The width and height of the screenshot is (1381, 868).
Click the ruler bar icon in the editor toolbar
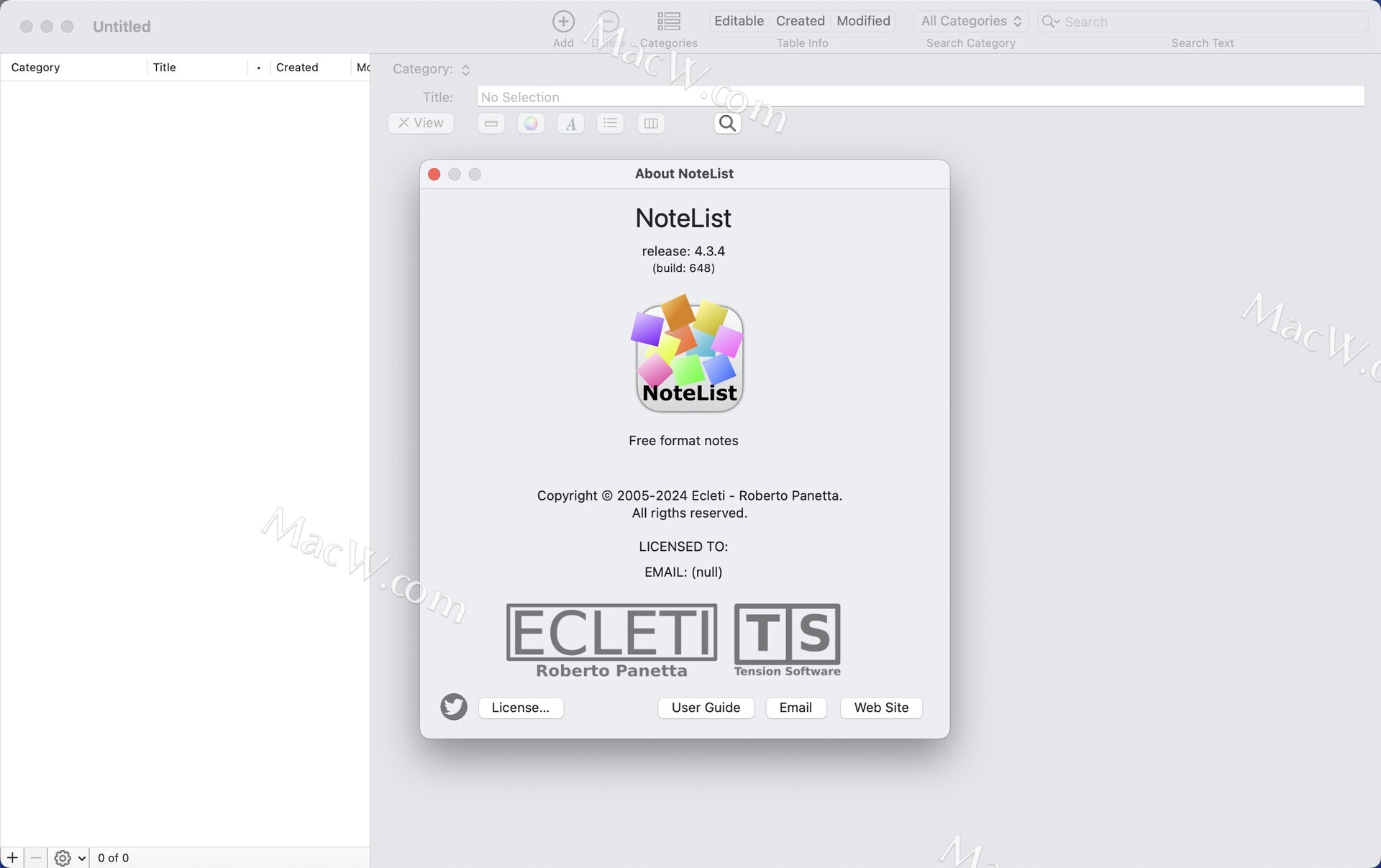click(x=491, y=124)
